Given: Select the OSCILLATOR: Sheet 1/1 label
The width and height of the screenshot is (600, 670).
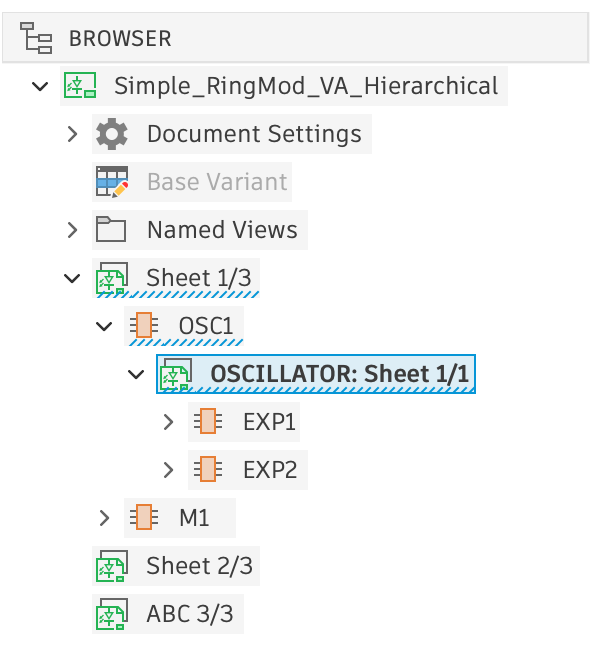Looking at the screenshot, I should (x=340, y=374).
